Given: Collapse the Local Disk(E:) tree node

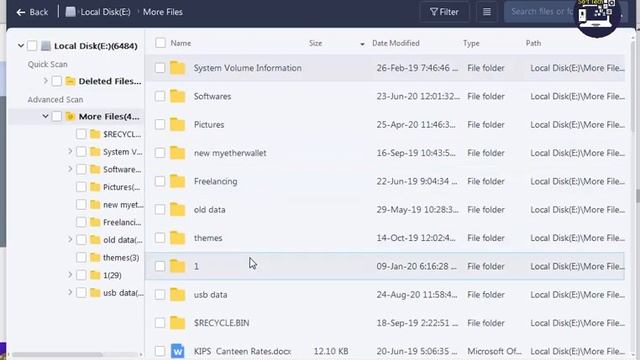Looking at the screenshot, I should pos(21,46).
